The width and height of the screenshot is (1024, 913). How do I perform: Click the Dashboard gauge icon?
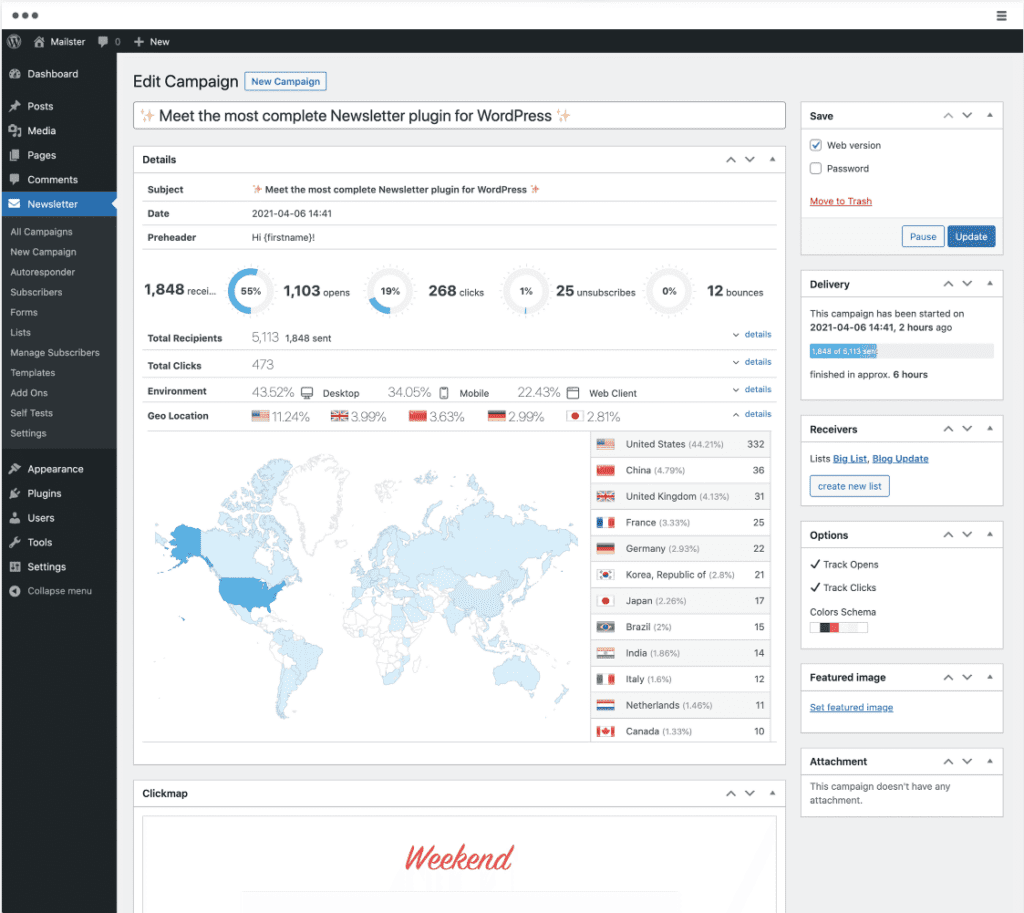click(15, 74)
